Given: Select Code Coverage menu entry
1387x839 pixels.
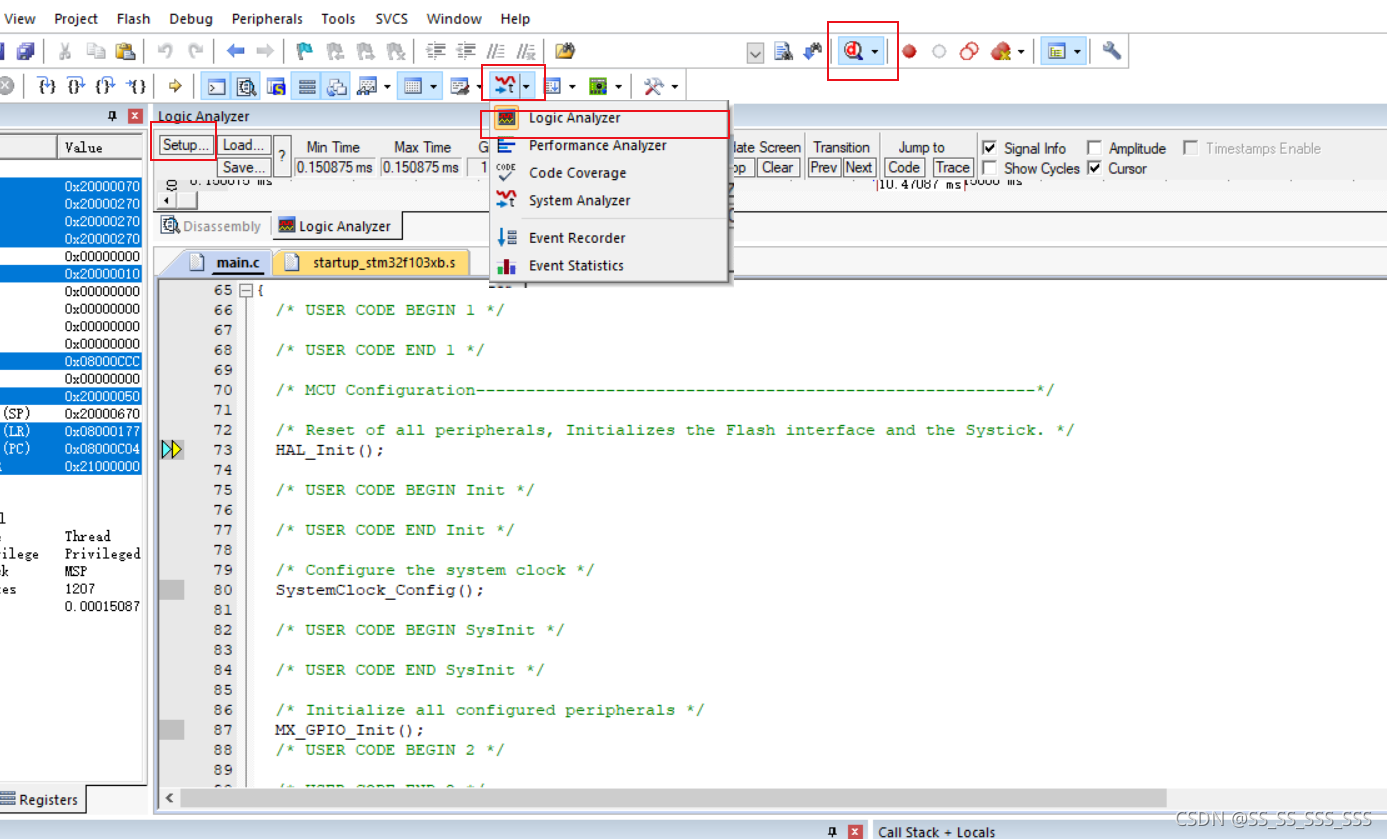Looking at the screenshot, I should pyautogui.click(x=608, y=173).
